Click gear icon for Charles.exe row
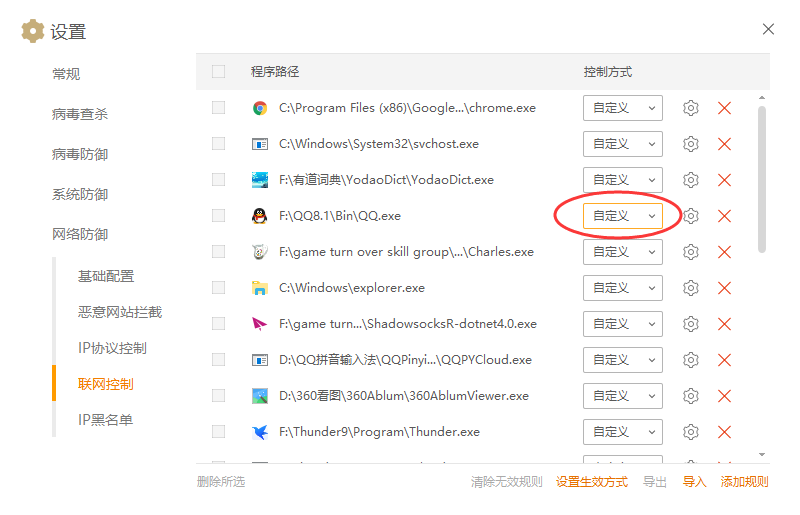 pos(690,252)
